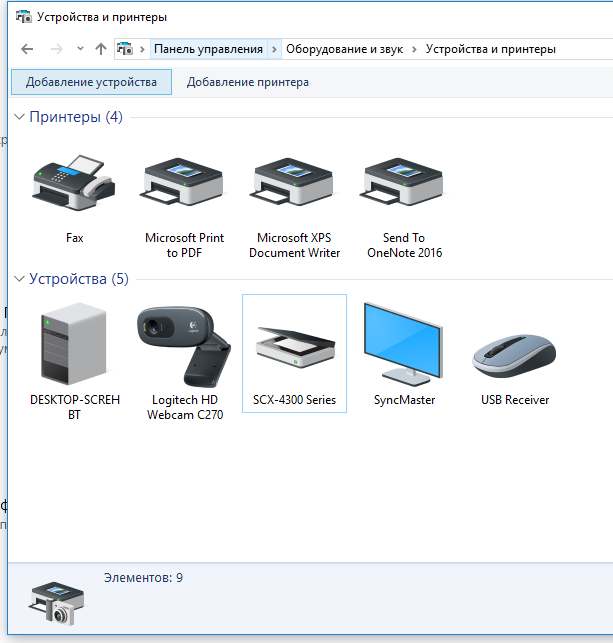Click the SyncMaster label text

404,400
